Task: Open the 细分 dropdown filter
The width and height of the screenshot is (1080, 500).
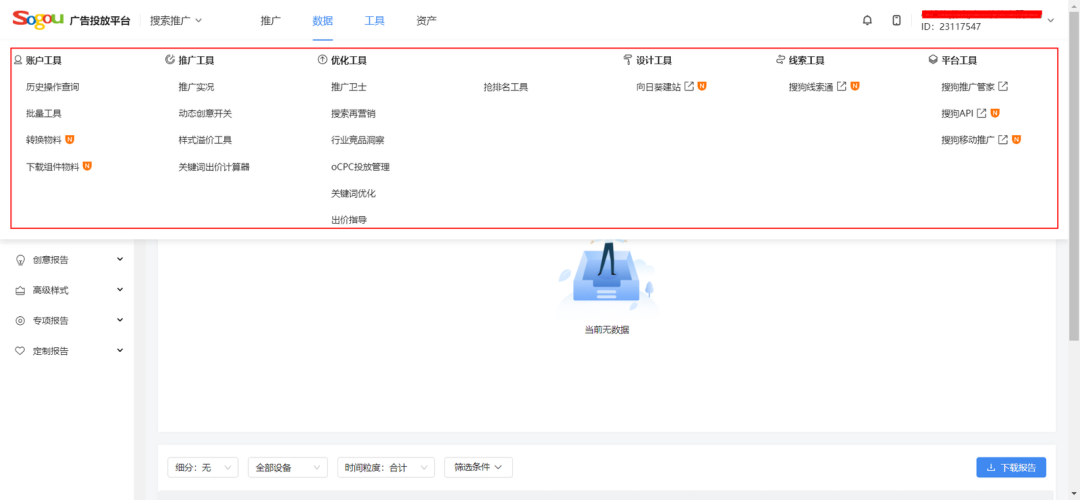Action: [x=203, y=467]
